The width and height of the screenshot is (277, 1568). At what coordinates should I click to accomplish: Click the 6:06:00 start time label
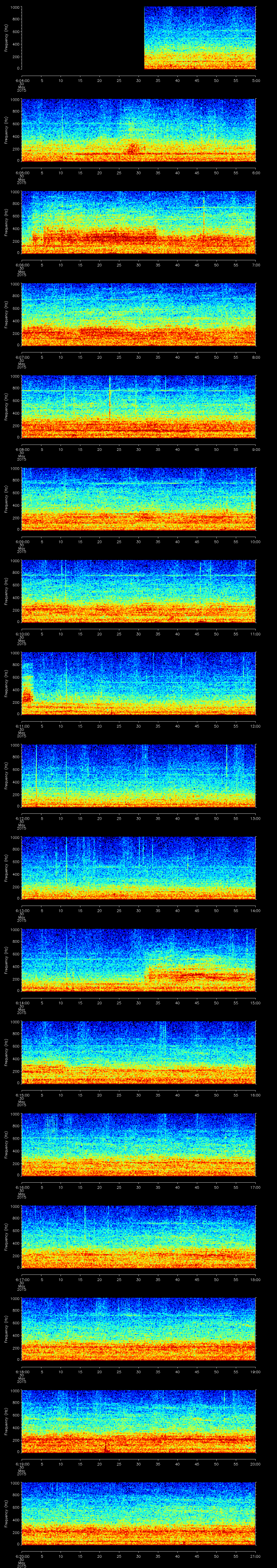[x=22, y=265]
